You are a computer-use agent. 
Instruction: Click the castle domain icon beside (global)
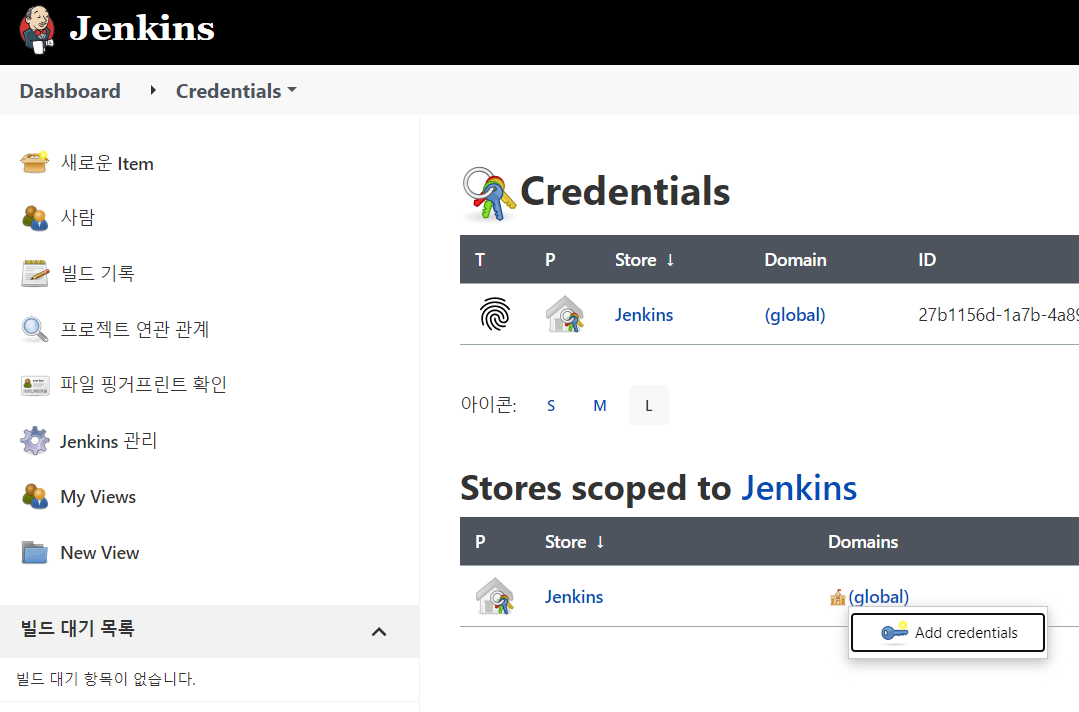(837, 597)
